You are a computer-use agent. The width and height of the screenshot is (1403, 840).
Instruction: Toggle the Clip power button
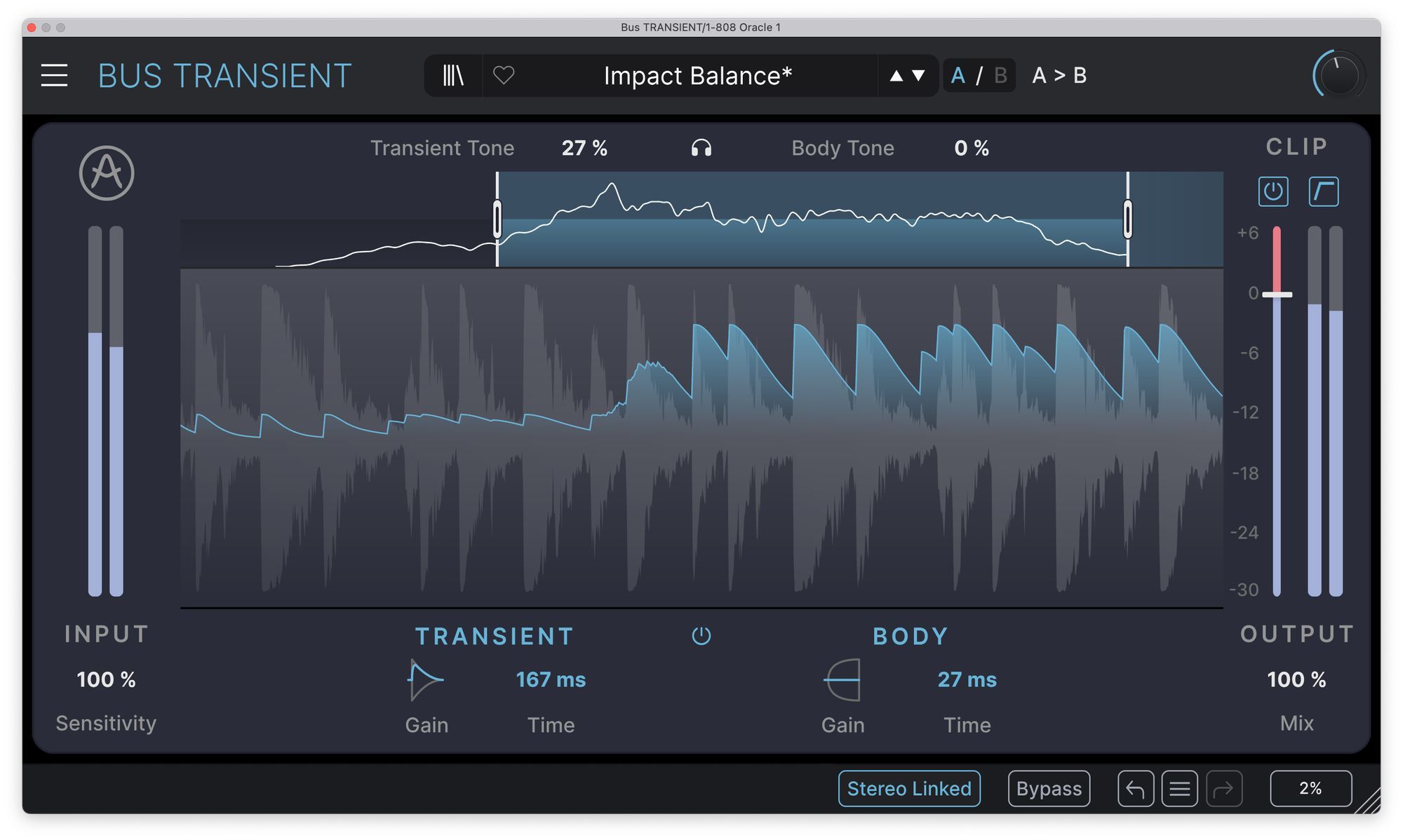[x=1273, y=191]
